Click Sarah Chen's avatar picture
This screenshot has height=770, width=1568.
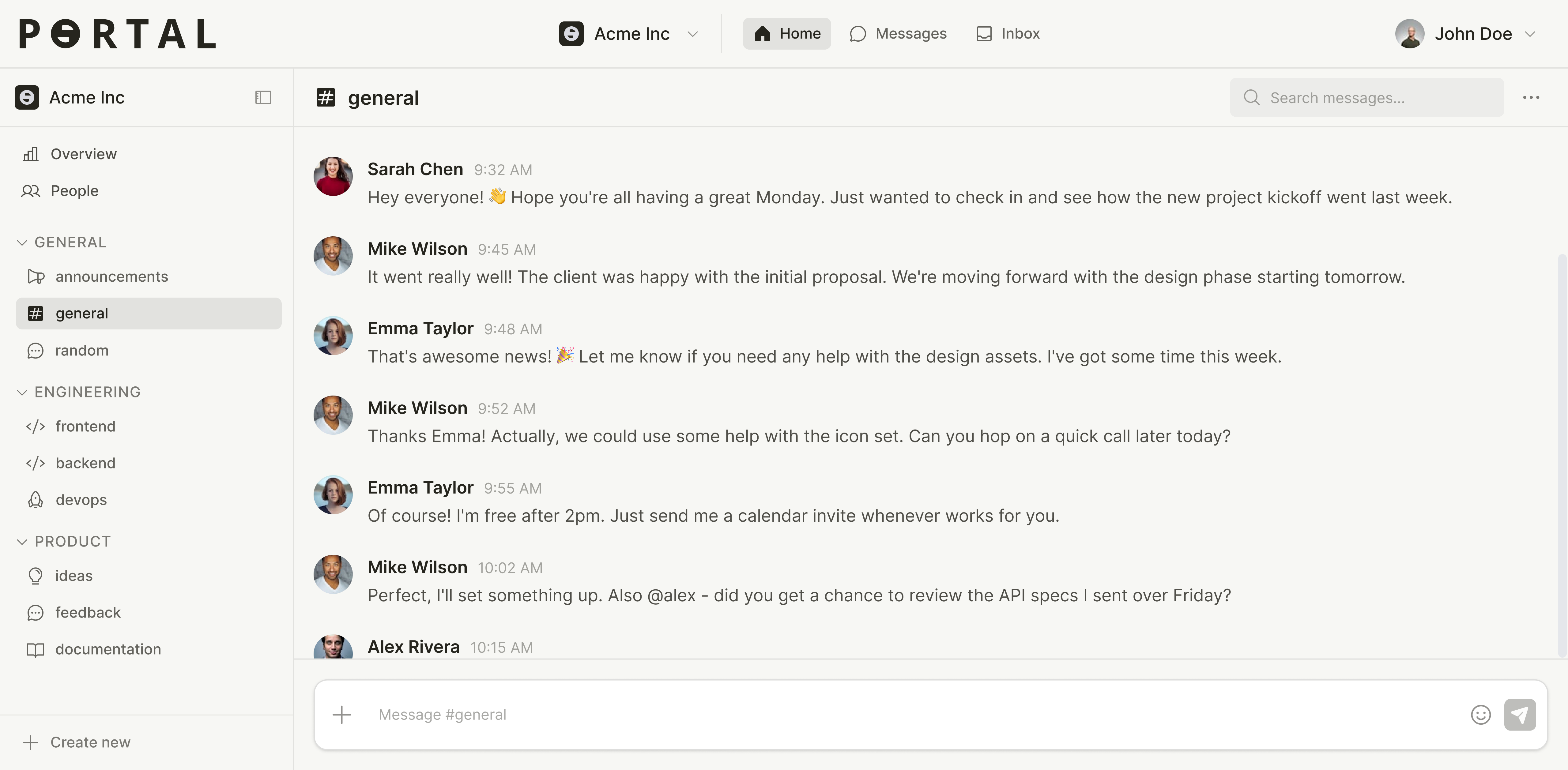(x=333, y=177)
